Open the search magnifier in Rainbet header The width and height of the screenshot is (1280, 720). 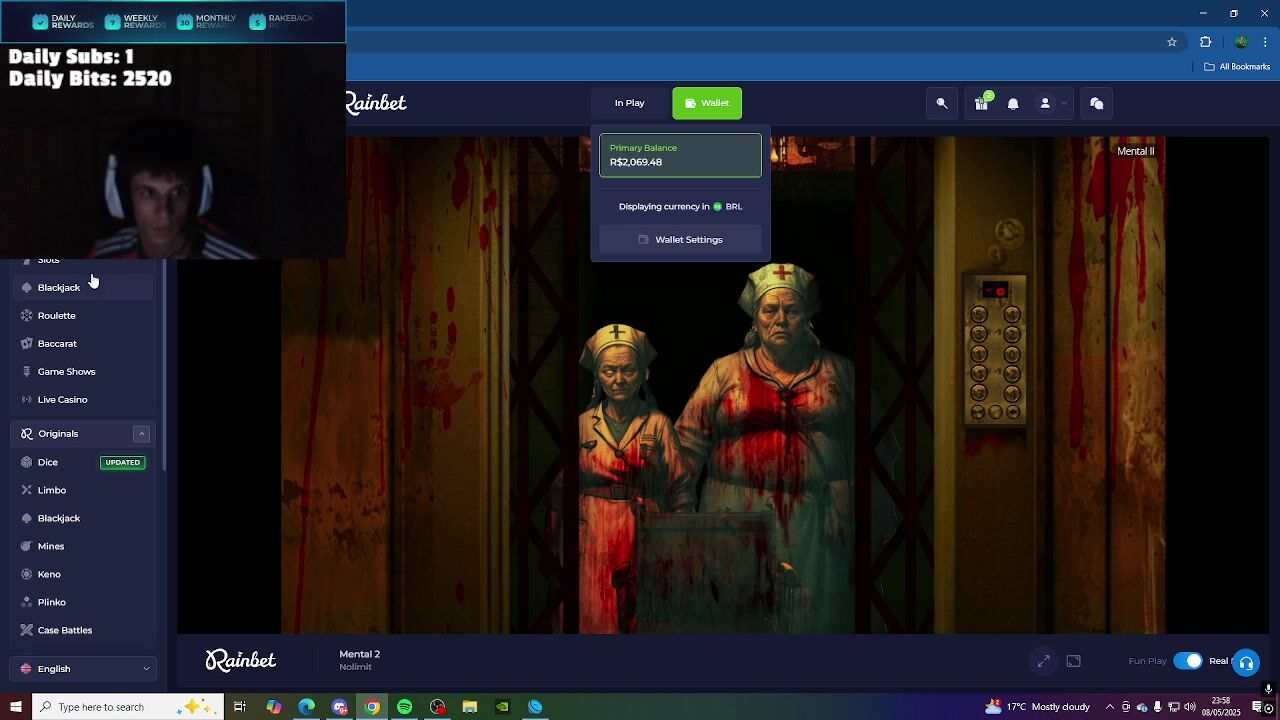942,103
